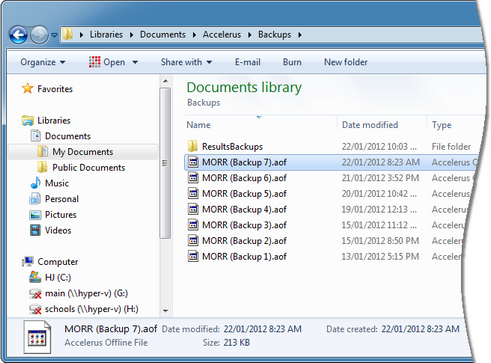Screen dimensions: 491x363
Task: Click the Personal library icon
Action: [x=35, y=199]
